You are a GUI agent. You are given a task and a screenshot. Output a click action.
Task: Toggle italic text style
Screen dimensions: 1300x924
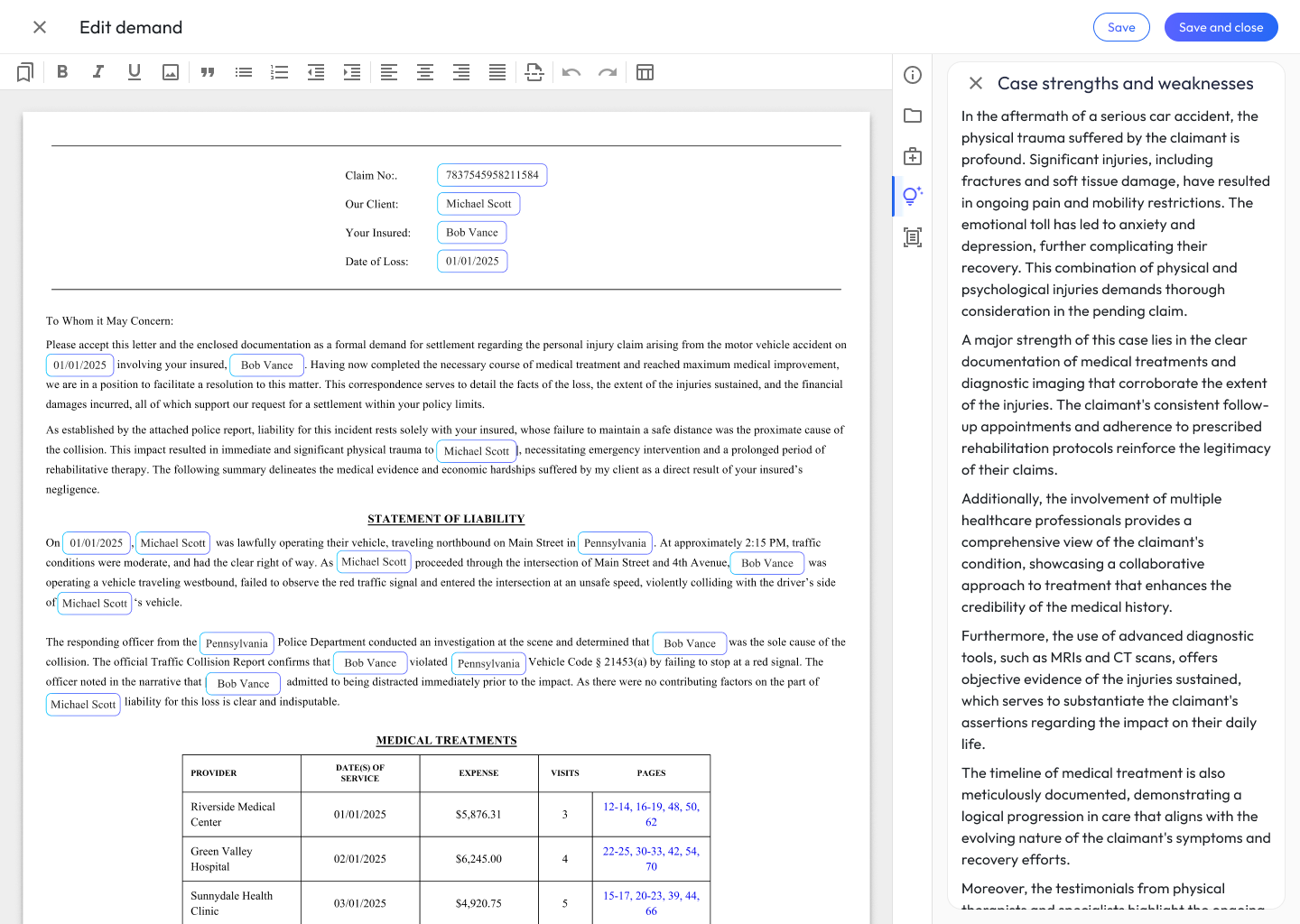pyautogui.click(x=98, y=72)
